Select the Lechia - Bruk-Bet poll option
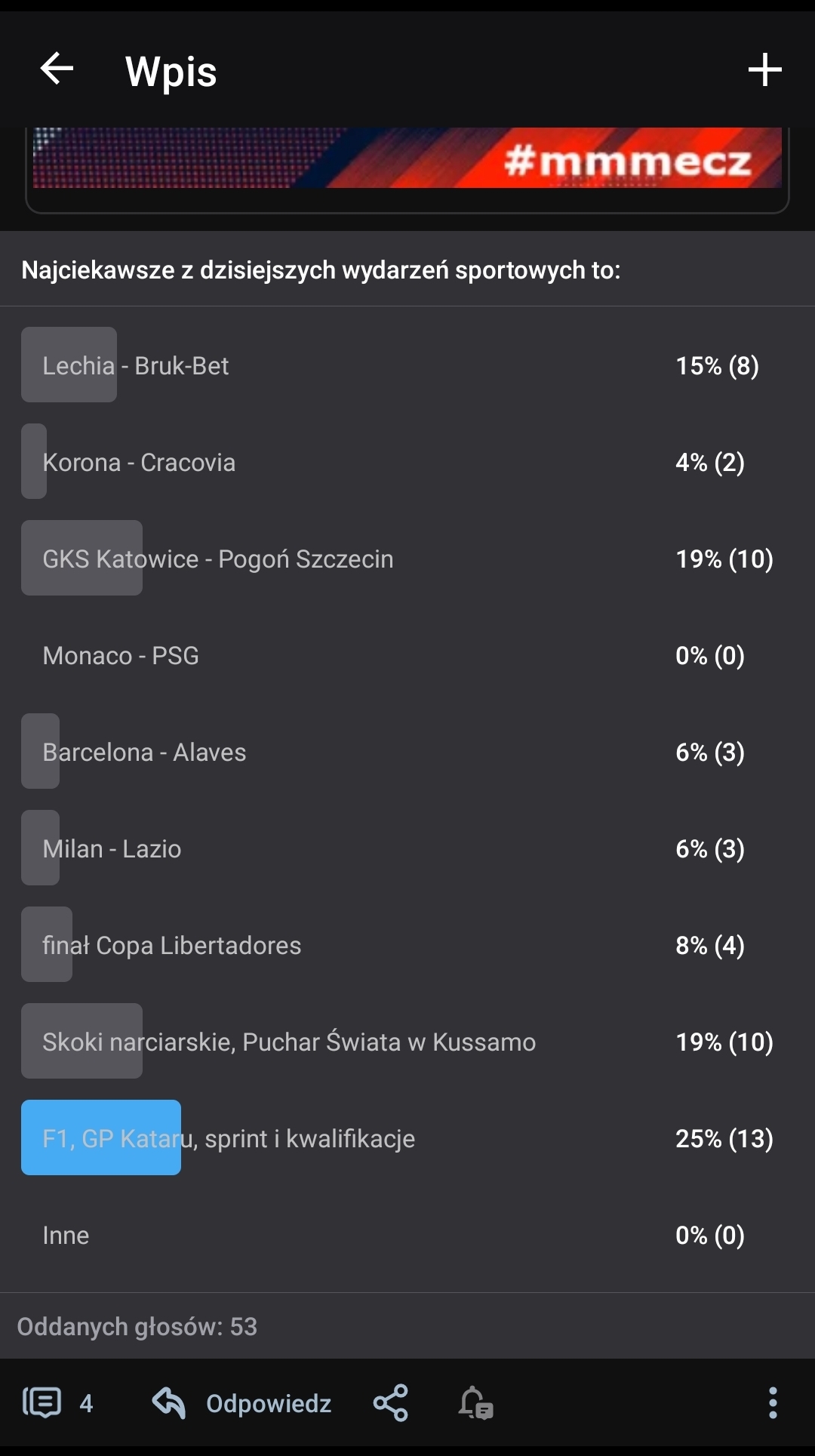The height and width of the screenshot is (1456, 815). pos(136,366)
